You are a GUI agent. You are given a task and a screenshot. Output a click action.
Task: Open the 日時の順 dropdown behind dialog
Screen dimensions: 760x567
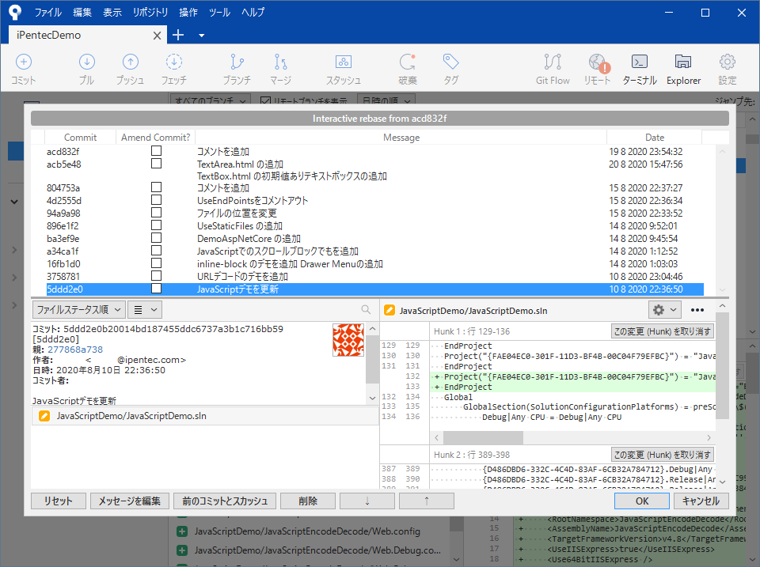386,100
